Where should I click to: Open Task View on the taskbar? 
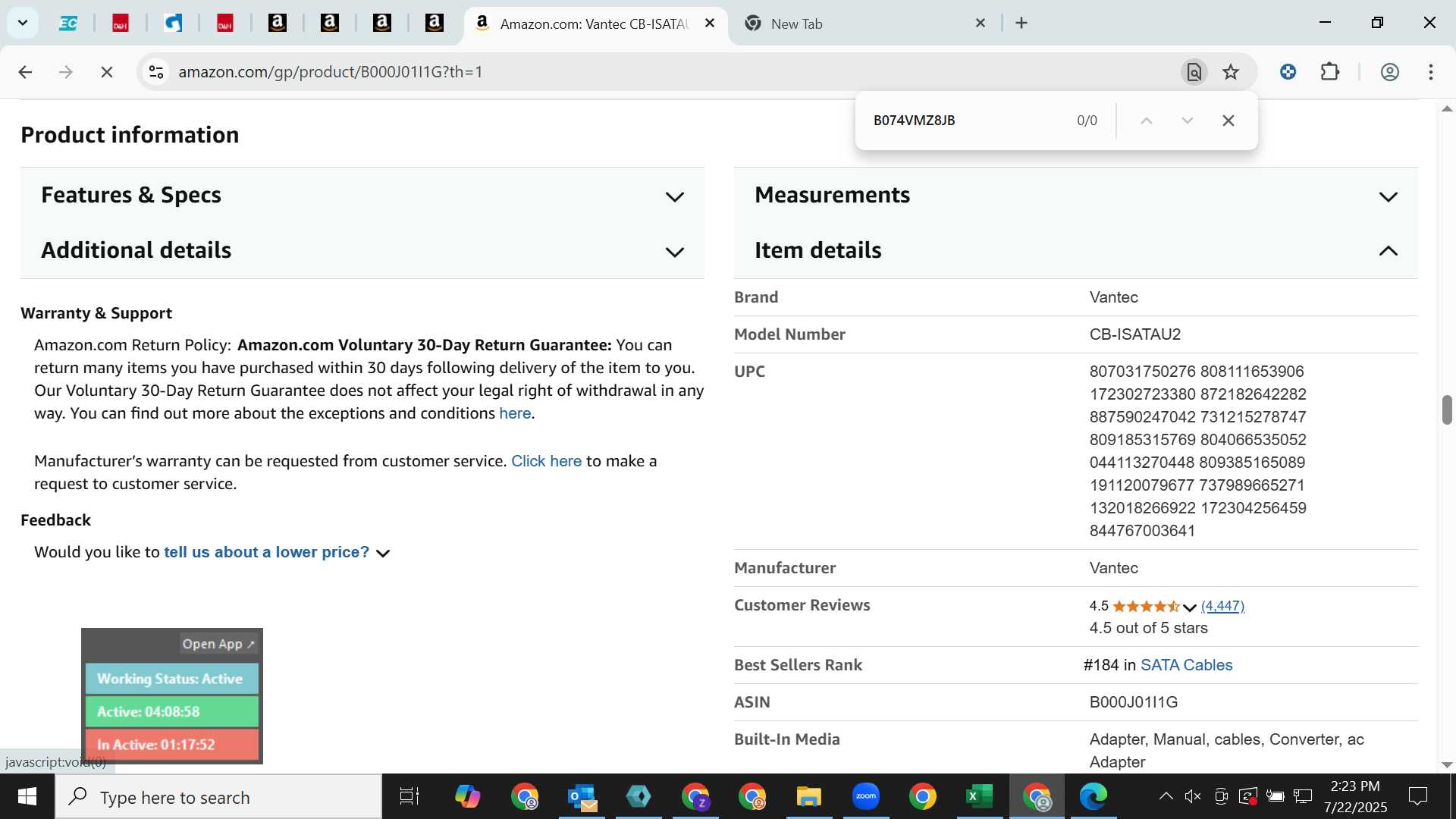tap(409, 797)
